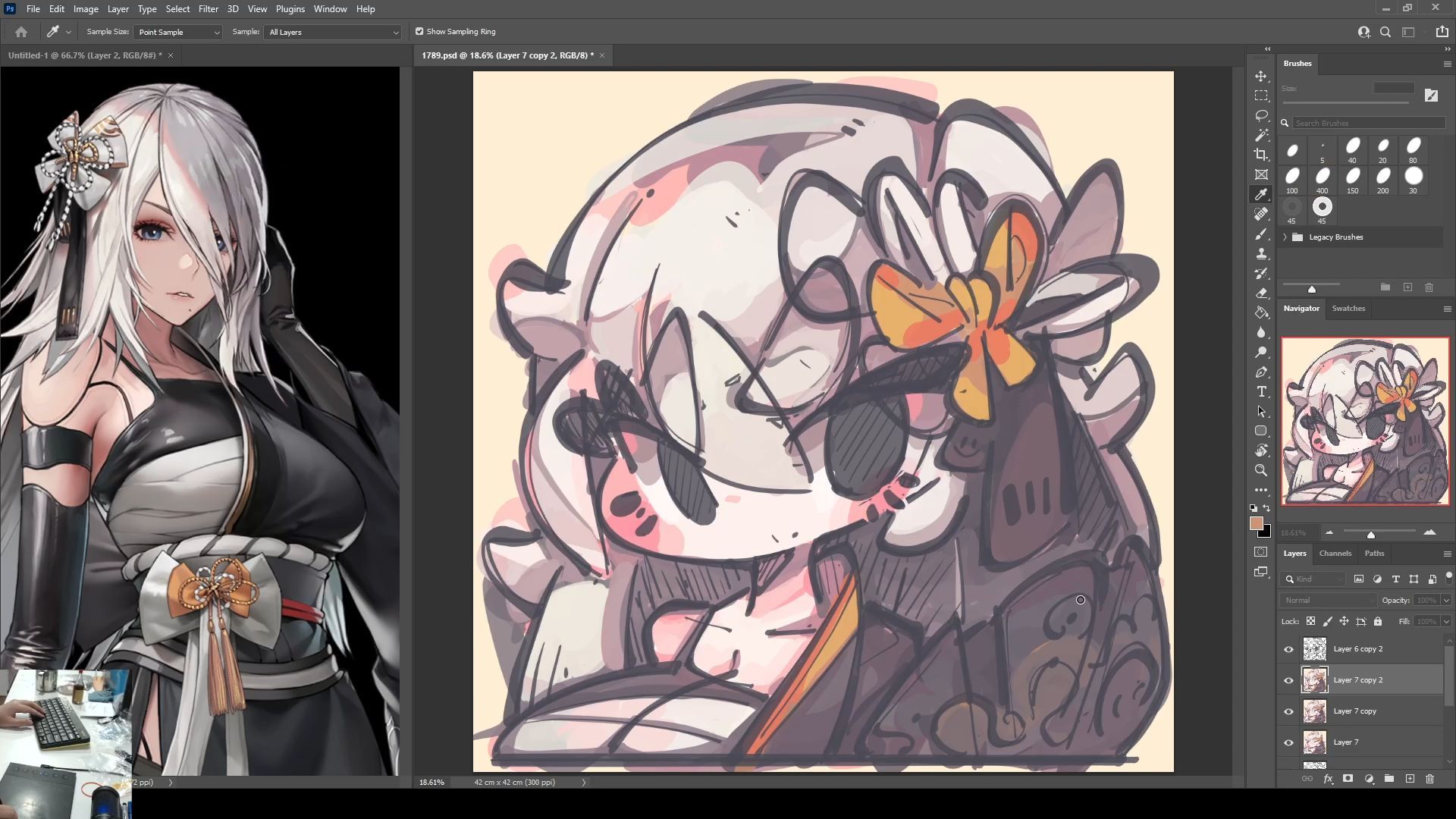Toggle the layer filtering on/off switch

tap(1448, 578)
